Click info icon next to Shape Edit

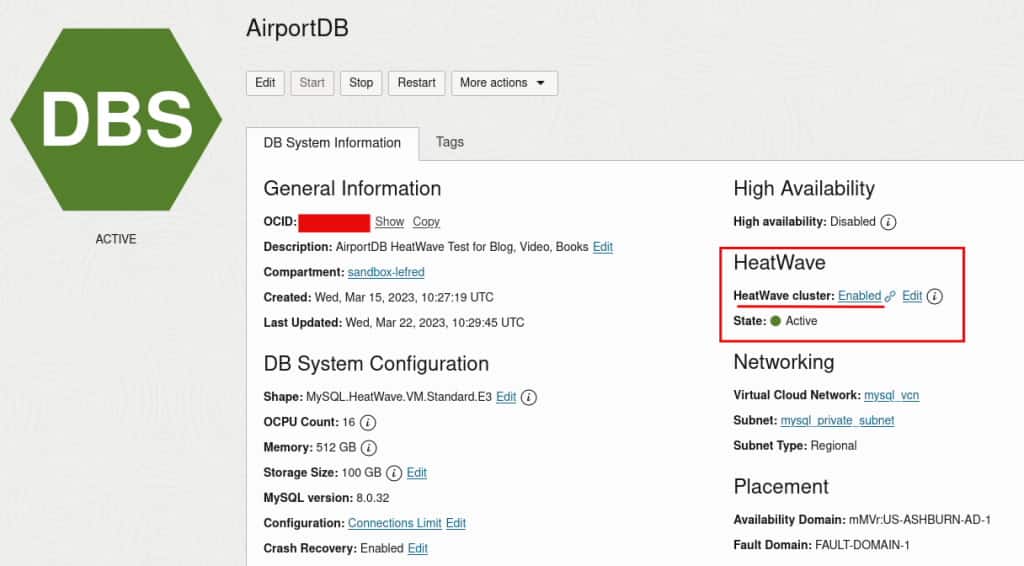coord(529,397)
